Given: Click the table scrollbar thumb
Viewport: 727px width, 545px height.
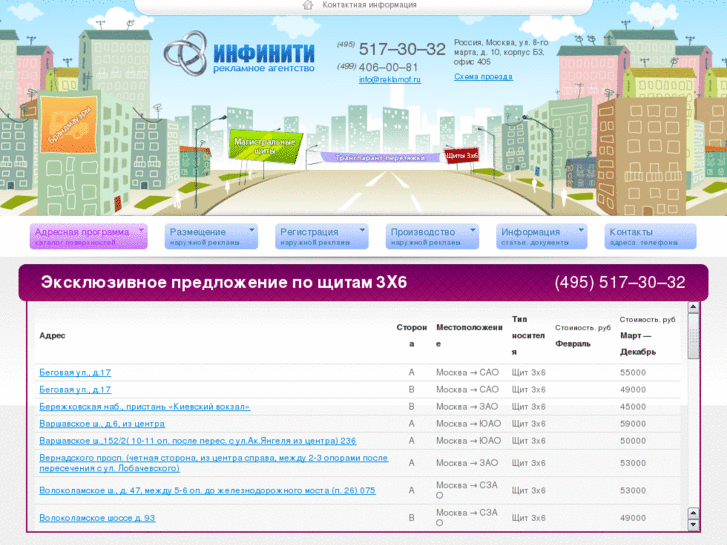Looking at the screenshot, I should click(x=693, y=336).
